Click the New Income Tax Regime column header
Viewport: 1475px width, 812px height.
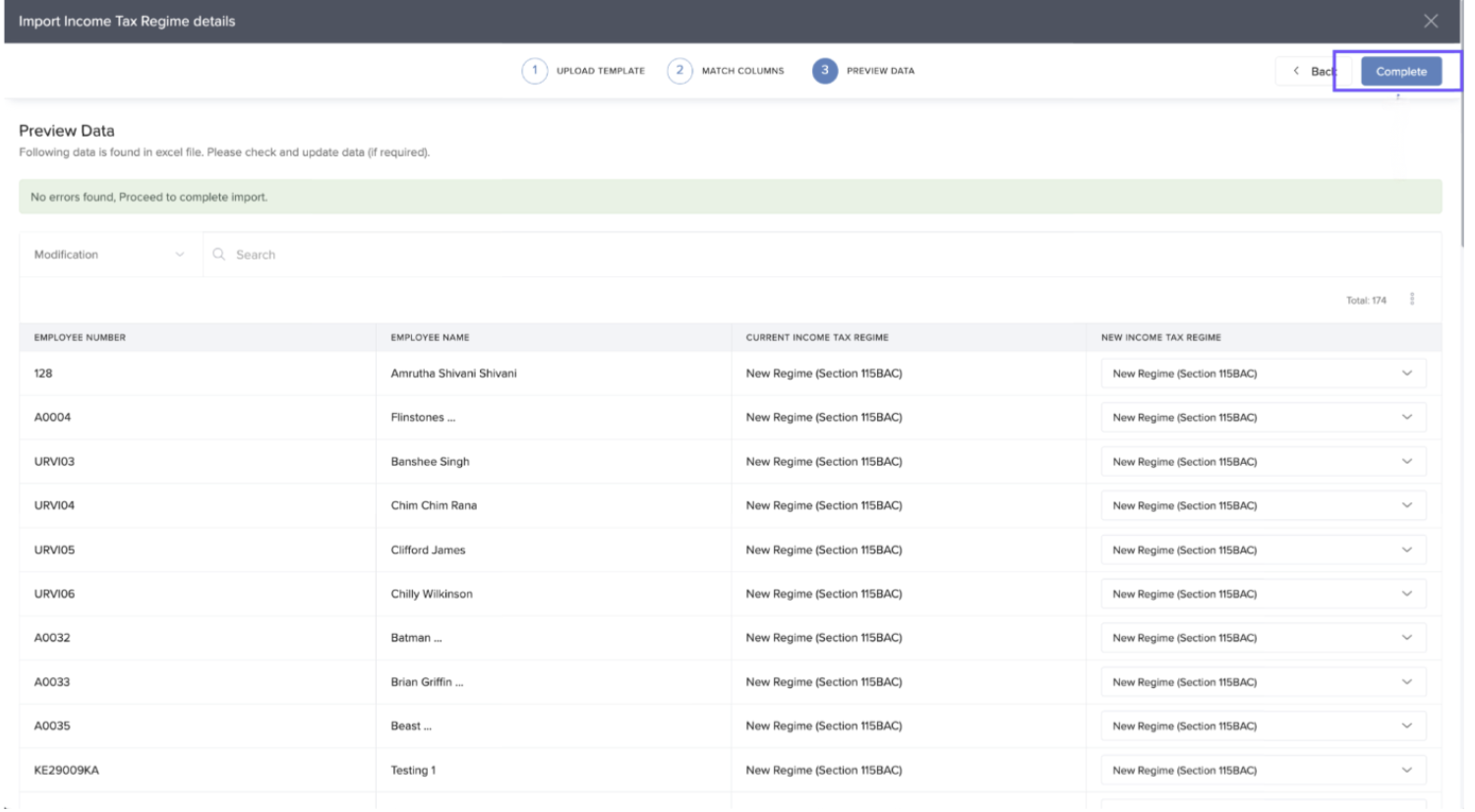[x=1160, y=337]
